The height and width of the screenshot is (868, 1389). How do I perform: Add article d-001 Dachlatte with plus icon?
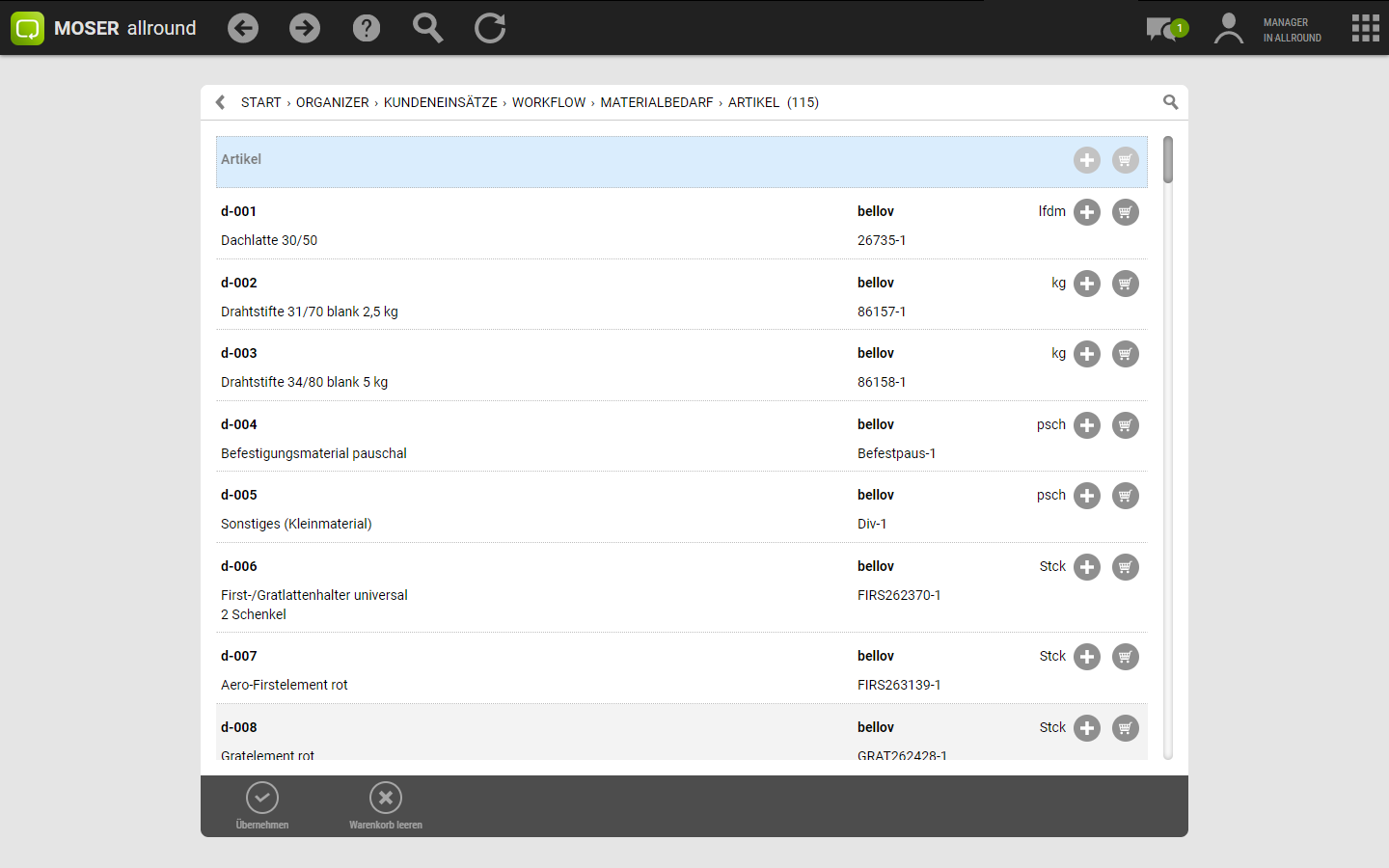1087,212
